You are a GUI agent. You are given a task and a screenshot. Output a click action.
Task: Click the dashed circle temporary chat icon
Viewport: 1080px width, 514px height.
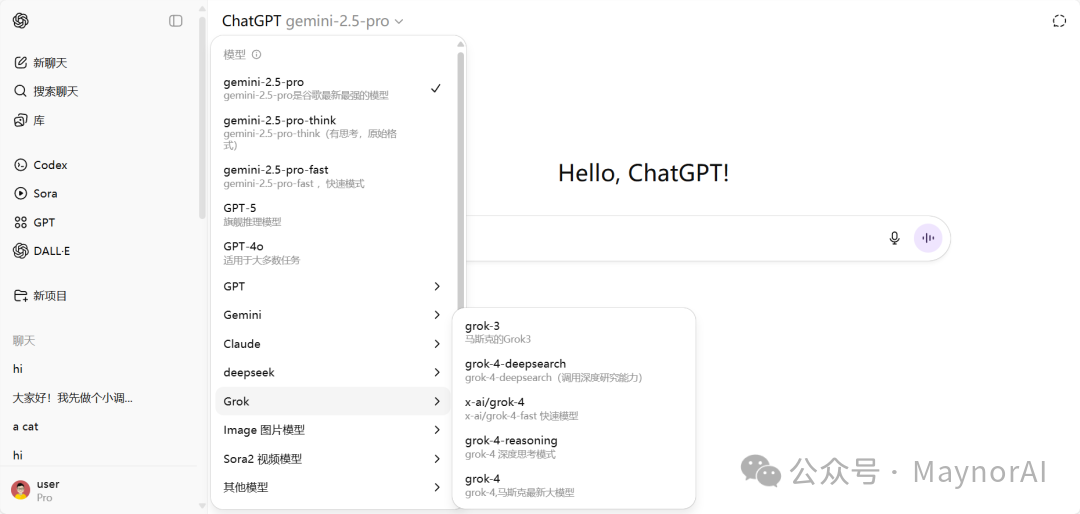(x=1059, y=21)
